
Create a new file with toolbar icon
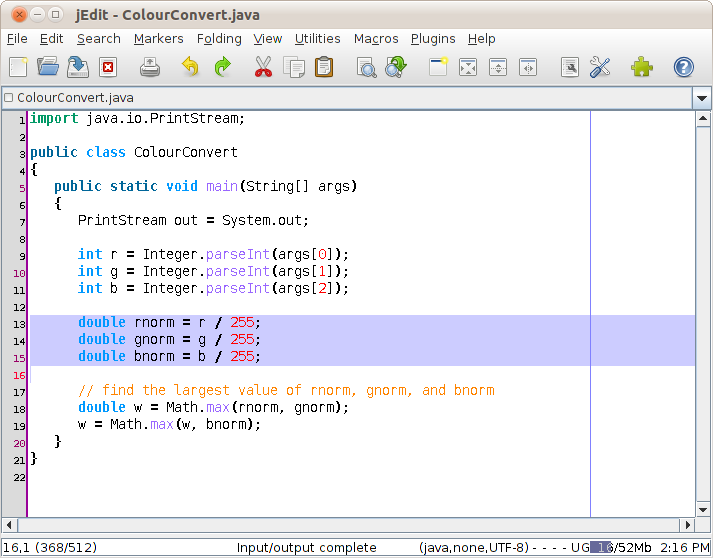pos(19,67)
